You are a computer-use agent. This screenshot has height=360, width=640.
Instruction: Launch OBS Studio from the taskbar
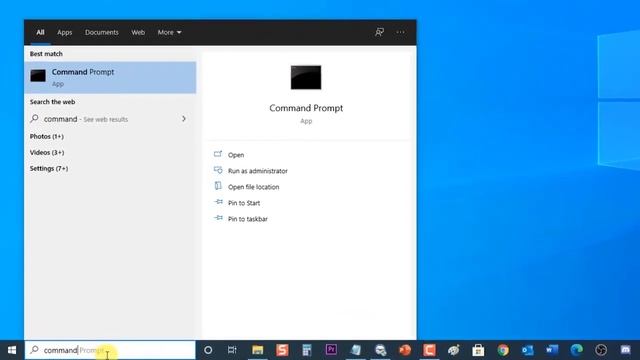[x=601, y=350]
